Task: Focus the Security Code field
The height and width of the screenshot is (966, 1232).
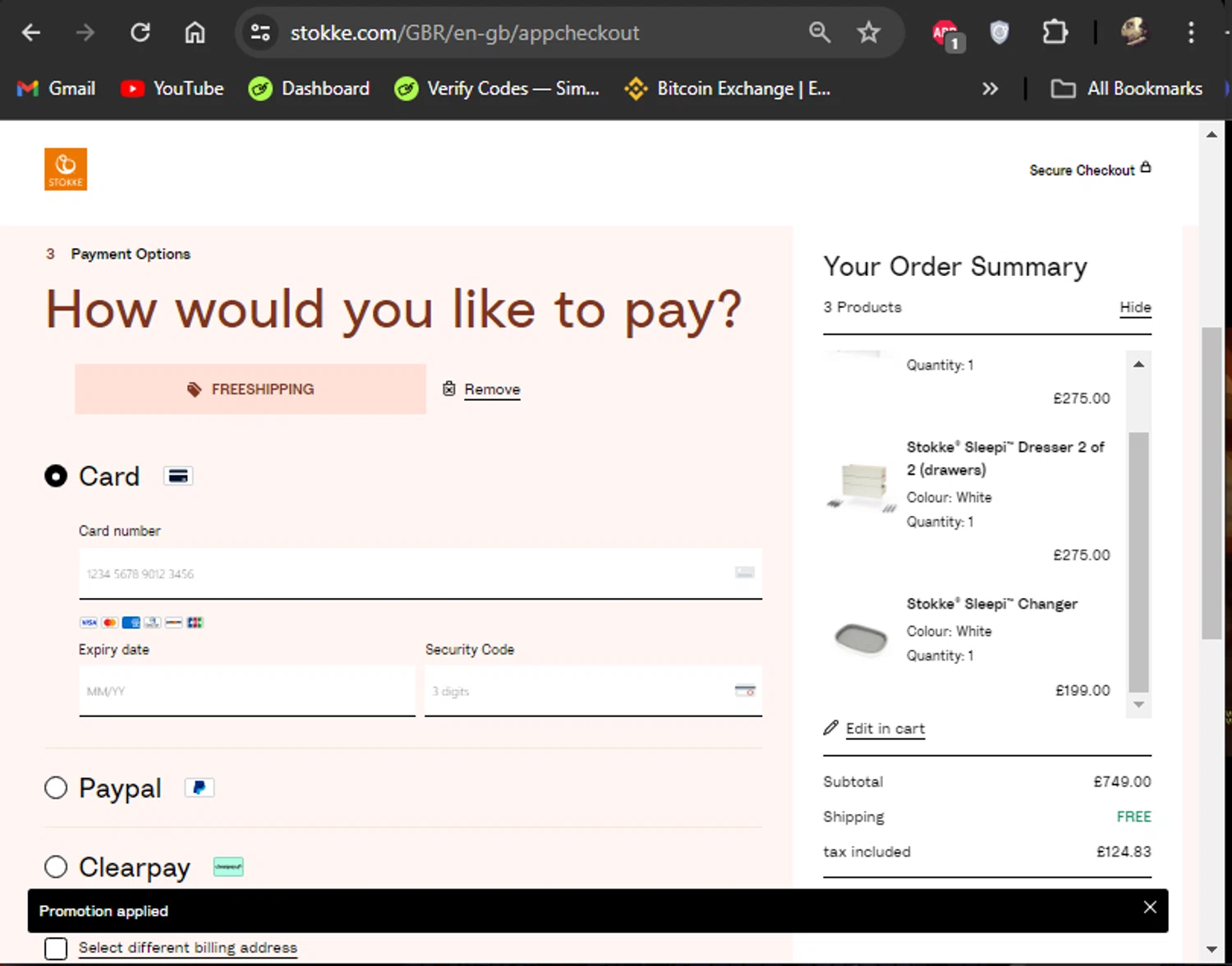Action: 593,692
